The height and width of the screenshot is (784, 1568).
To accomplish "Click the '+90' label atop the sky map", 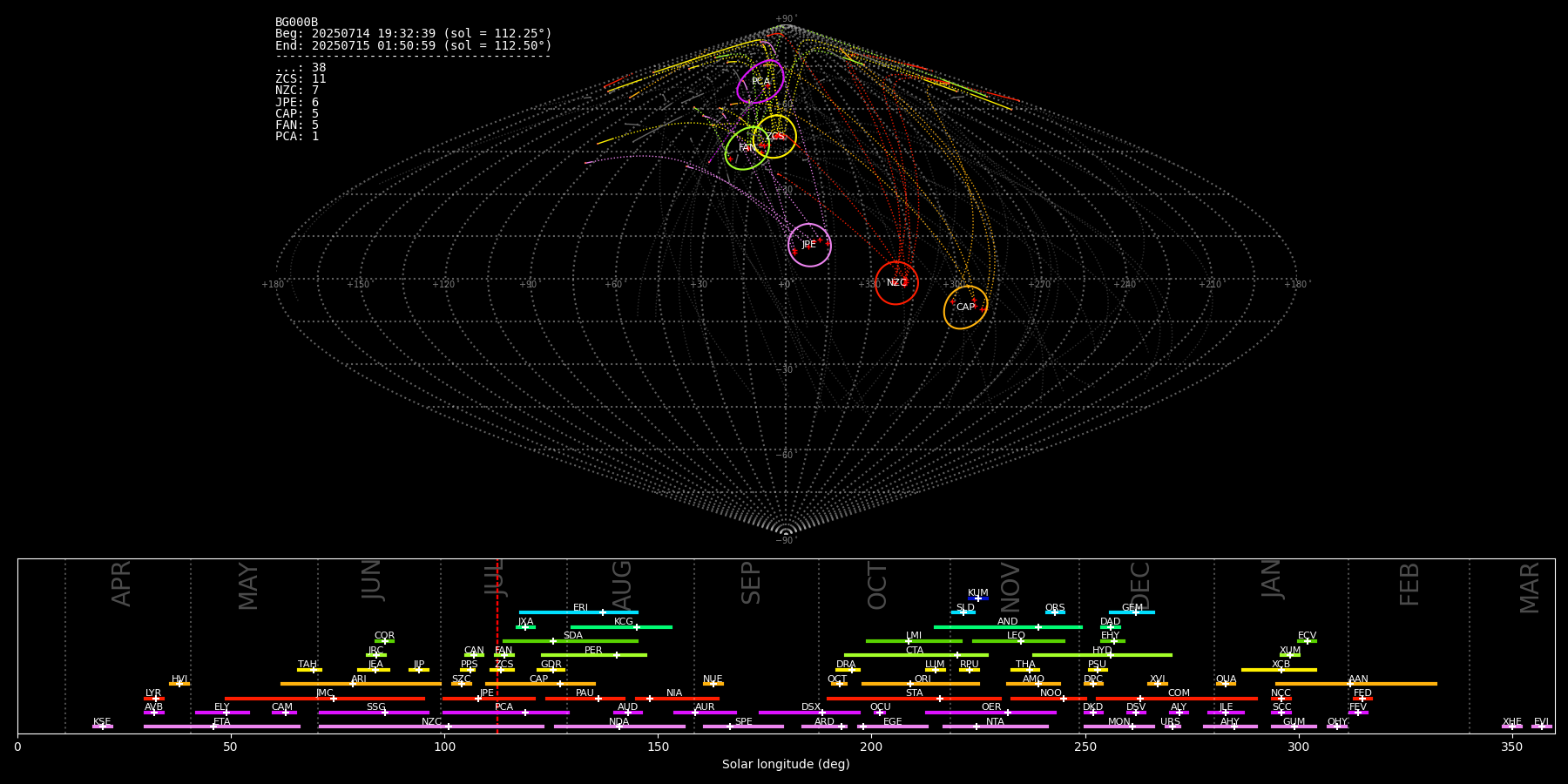I will click(x=785, y=19).
